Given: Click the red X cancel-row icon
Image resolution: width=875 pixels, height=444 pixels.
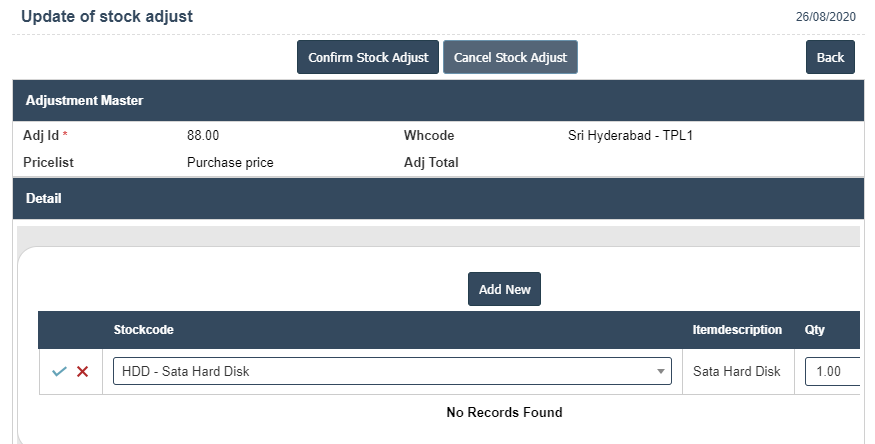Looking at the screenshot, I should click(x=83, y=372).
